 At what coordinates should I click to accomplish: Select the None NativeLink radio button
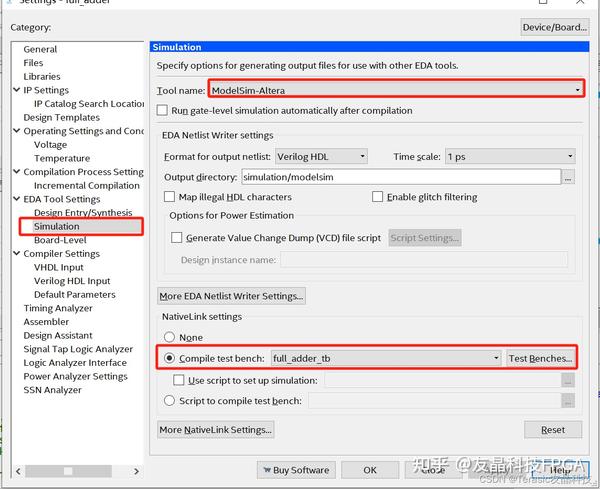[x=169, y=337]
